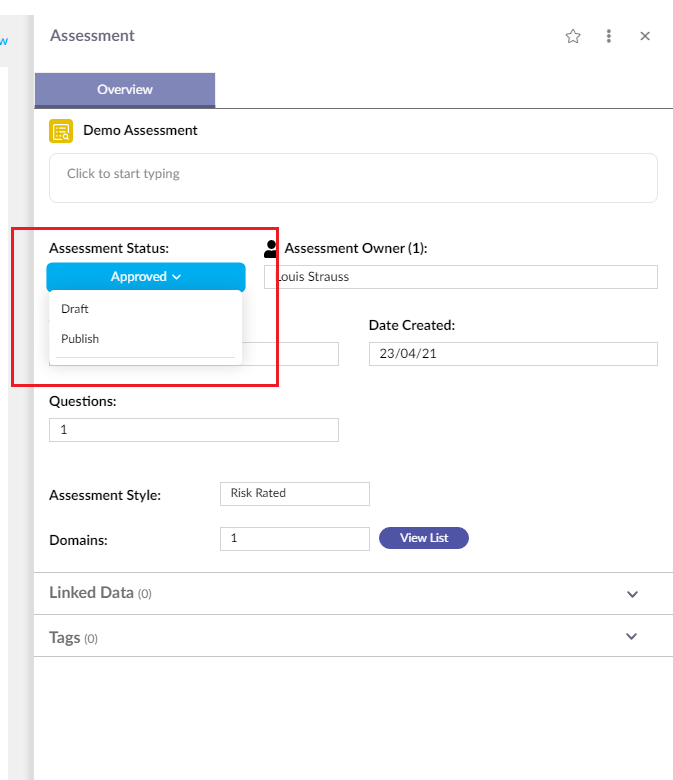Click the Questions count field

[x=193, y=430]
